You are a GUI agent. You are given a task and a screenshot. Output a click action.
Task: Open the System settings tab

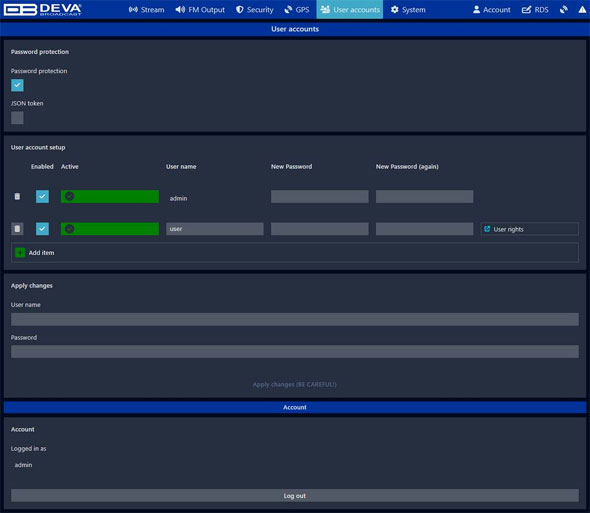(x=408, y=9)
